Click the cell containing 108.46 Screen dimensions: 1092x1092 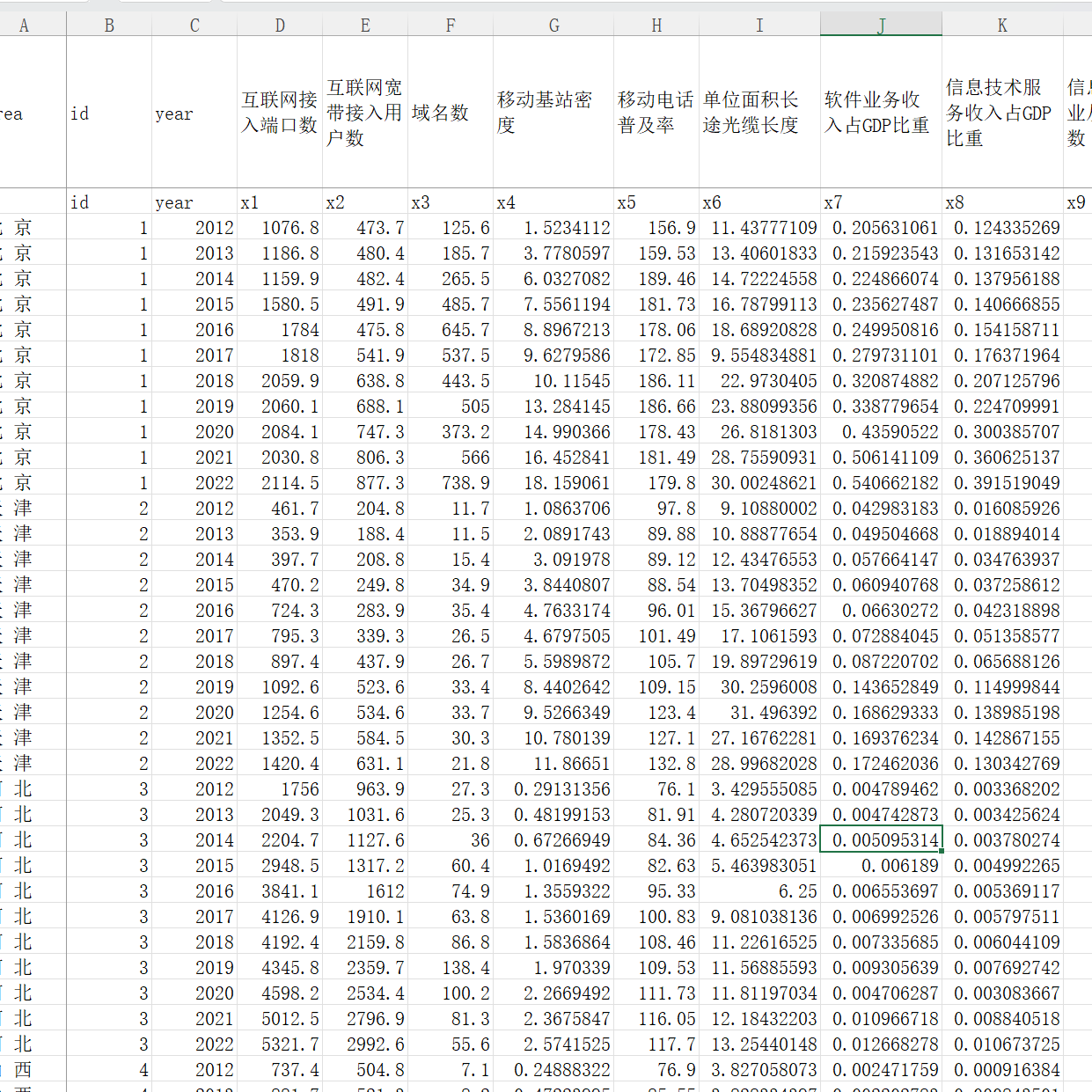(x=656, y=942)
